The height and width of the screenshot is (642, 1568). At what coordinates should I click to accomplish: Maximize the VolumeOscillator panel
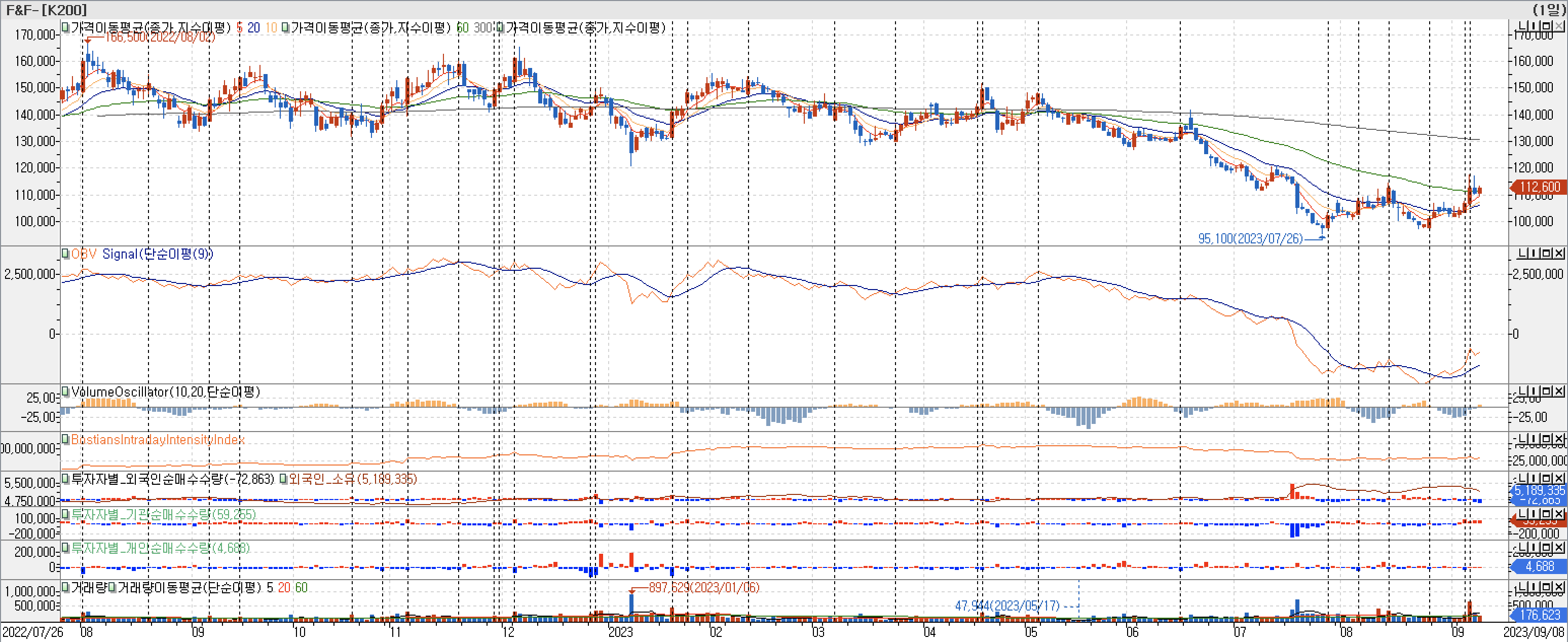coord(1547,390)
